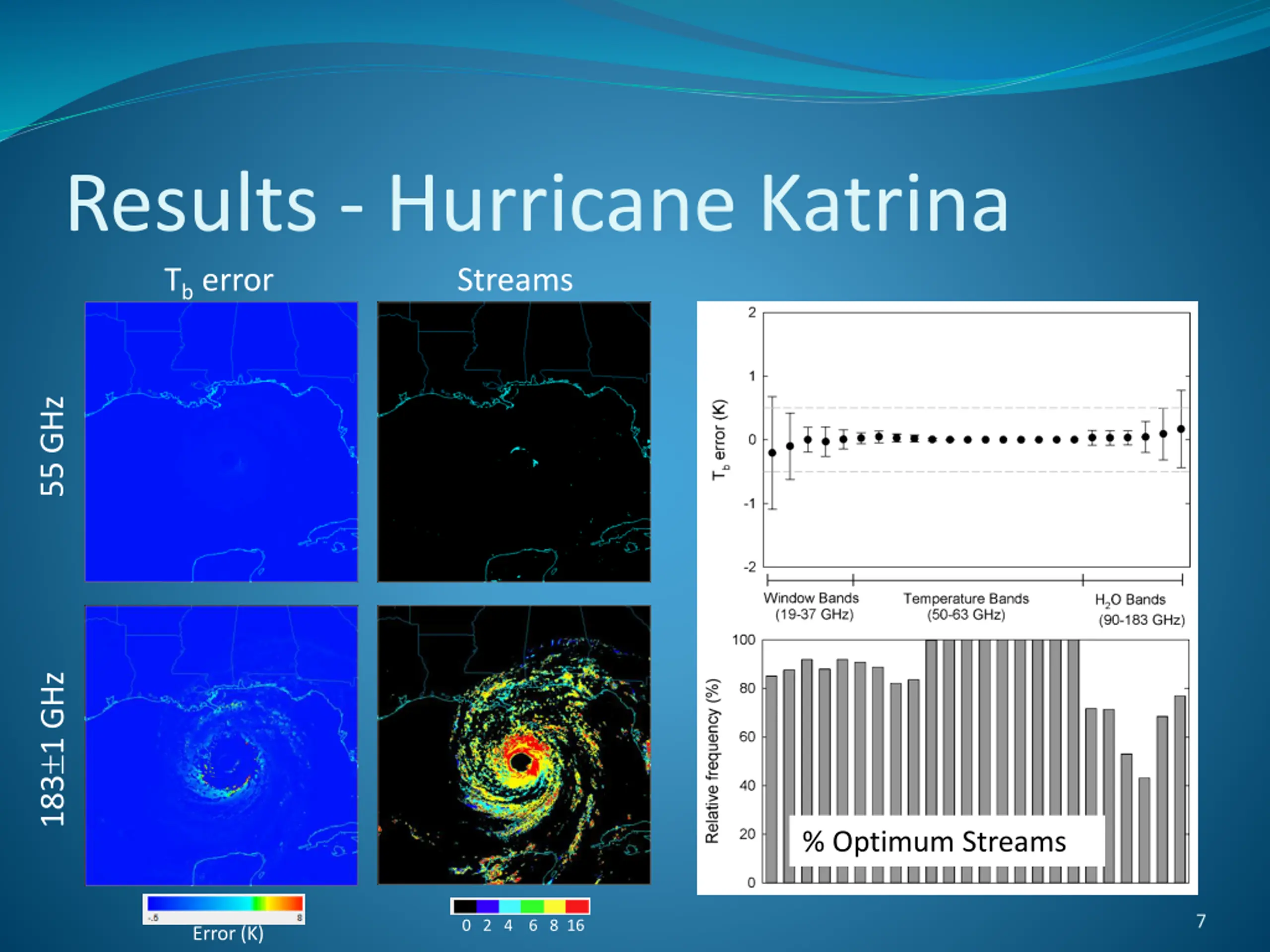Click "Relative frequency (%)" axis label
Viewport: 1270px width, 952px height.
pyautogui.click(x=712, y=761)
